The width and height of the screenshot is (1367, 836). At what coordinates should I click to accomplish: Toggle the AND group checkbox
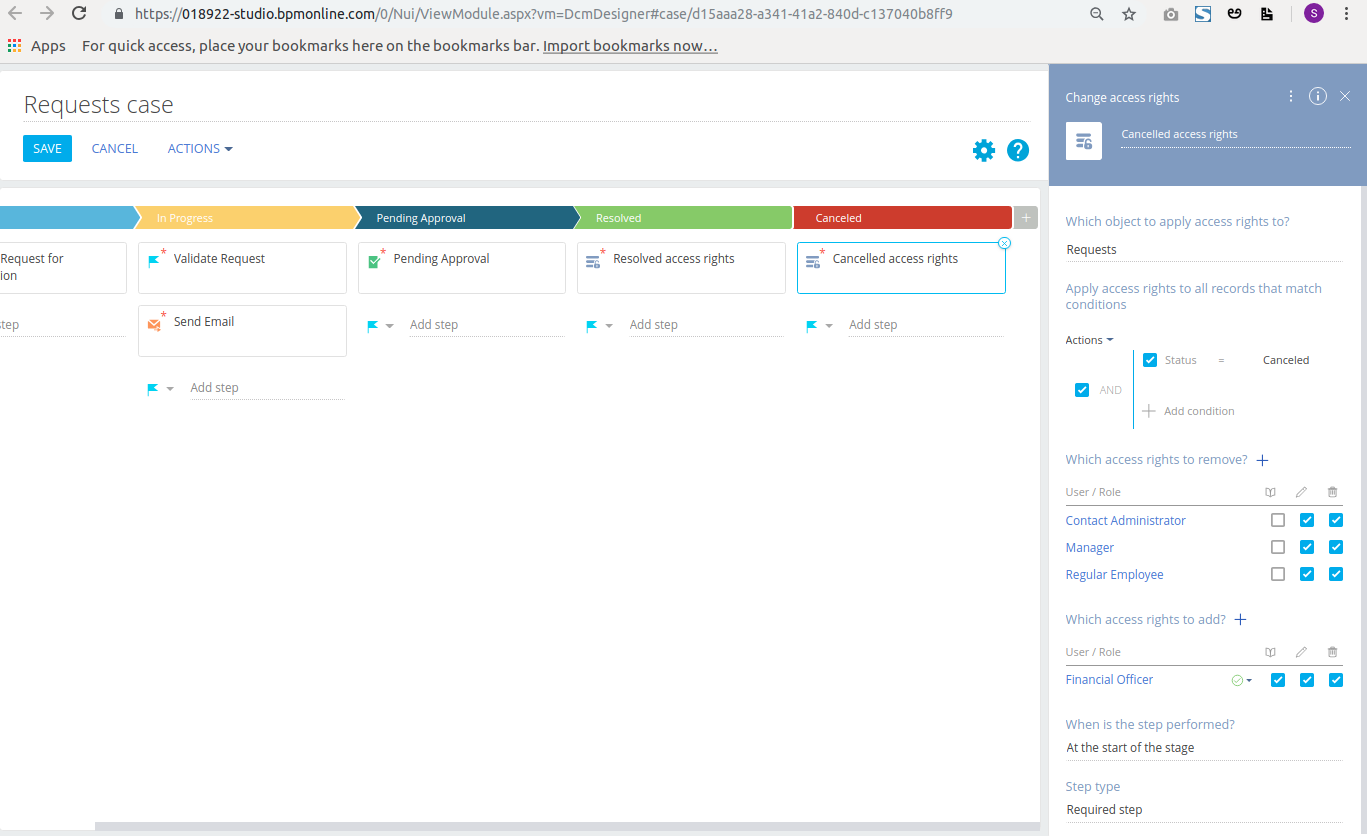click(x=1082, y=390)
